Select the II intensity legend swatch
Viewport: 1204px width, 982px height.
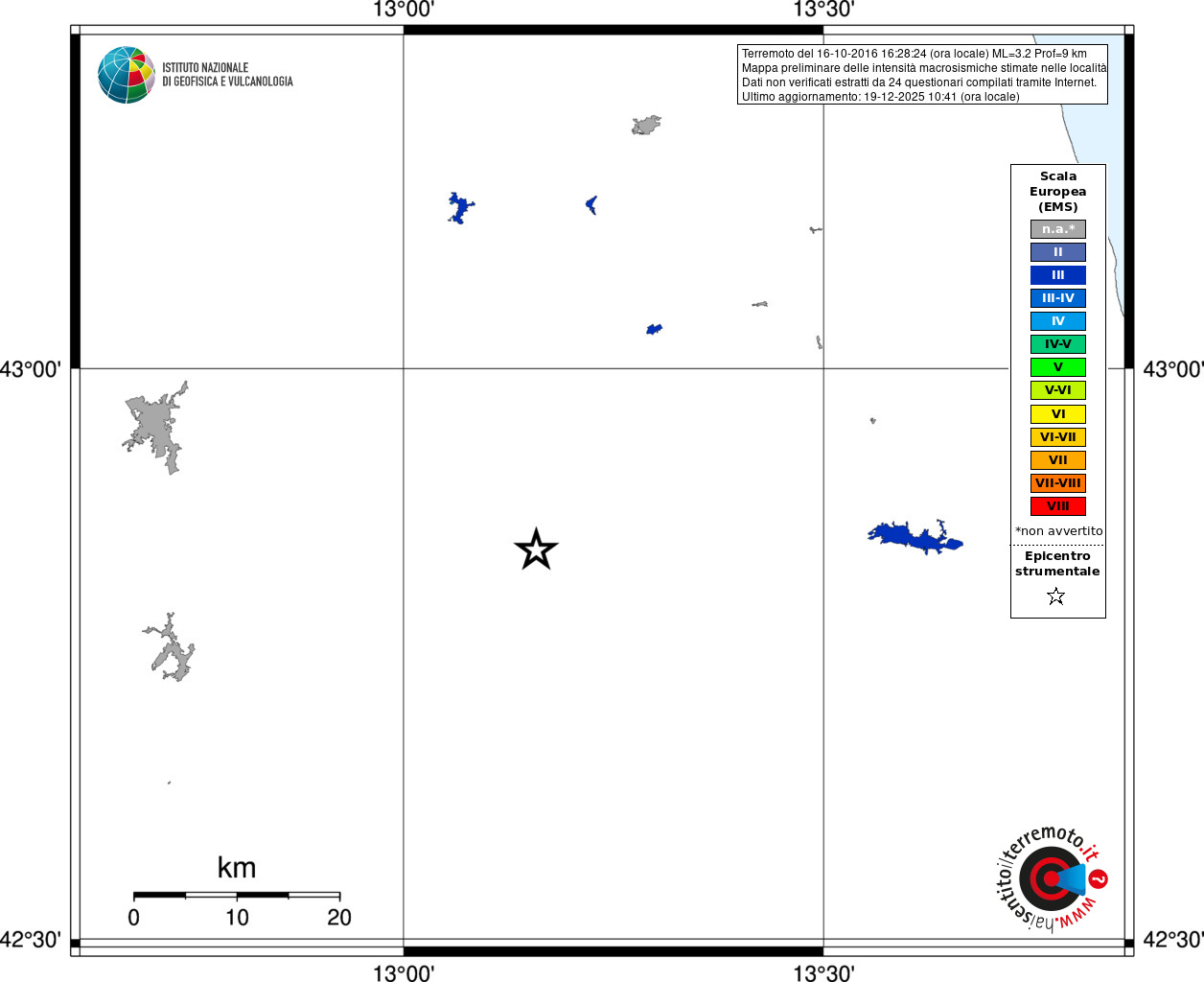pyautogui.click(x=1058, y=252)
